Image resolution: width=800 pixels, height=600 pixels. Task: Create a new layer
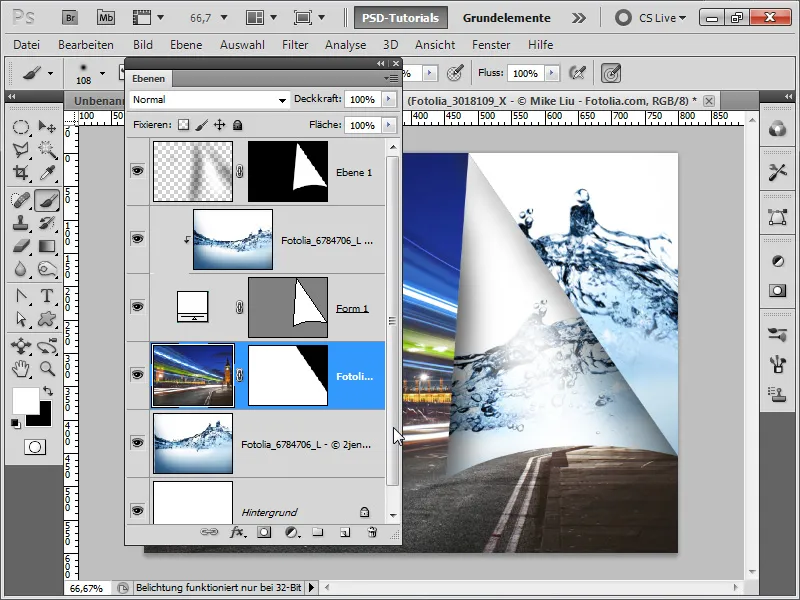click(345, 532)
